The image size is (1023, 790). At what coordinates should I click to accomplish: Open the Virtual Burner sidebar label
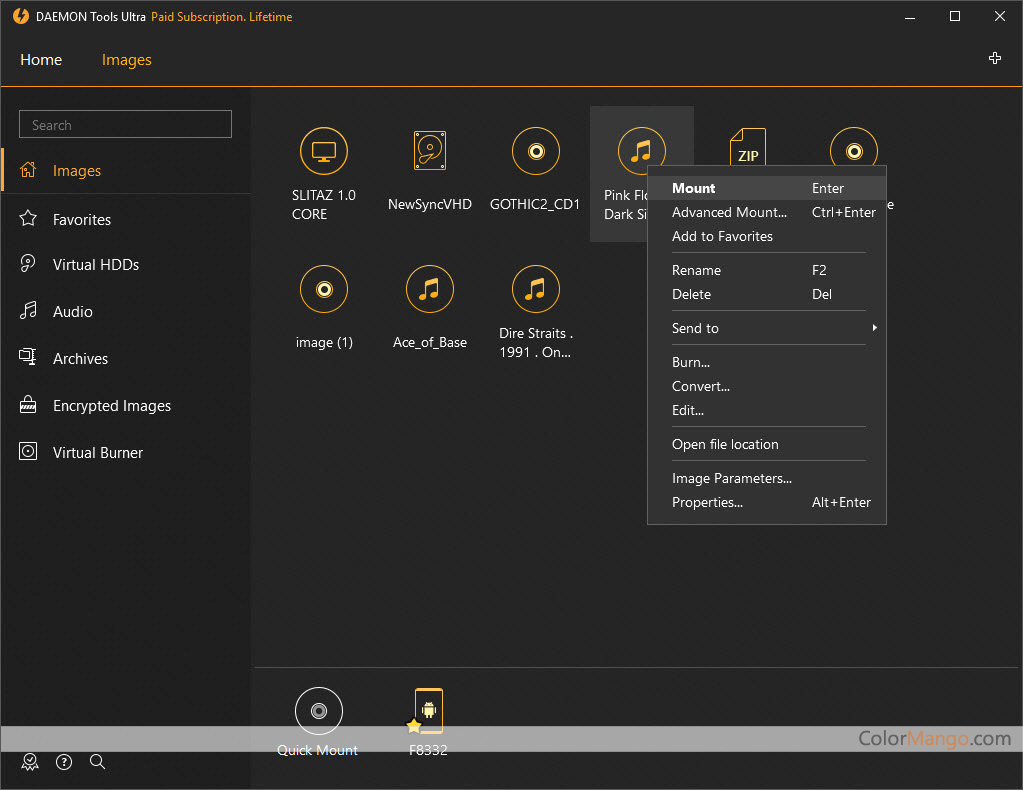(x=98, y=453)
